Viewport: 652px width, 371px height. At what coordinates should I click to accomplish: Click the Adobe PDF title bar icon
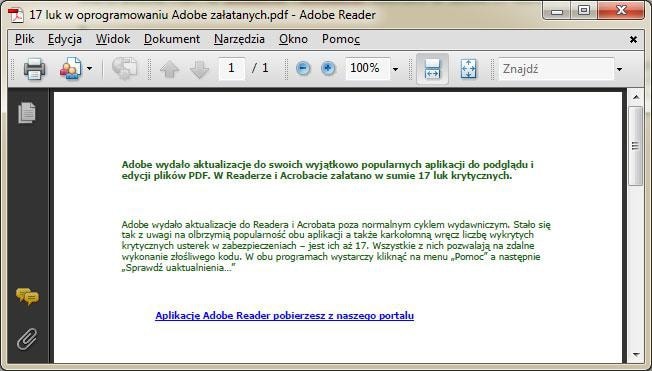(16, 15)
